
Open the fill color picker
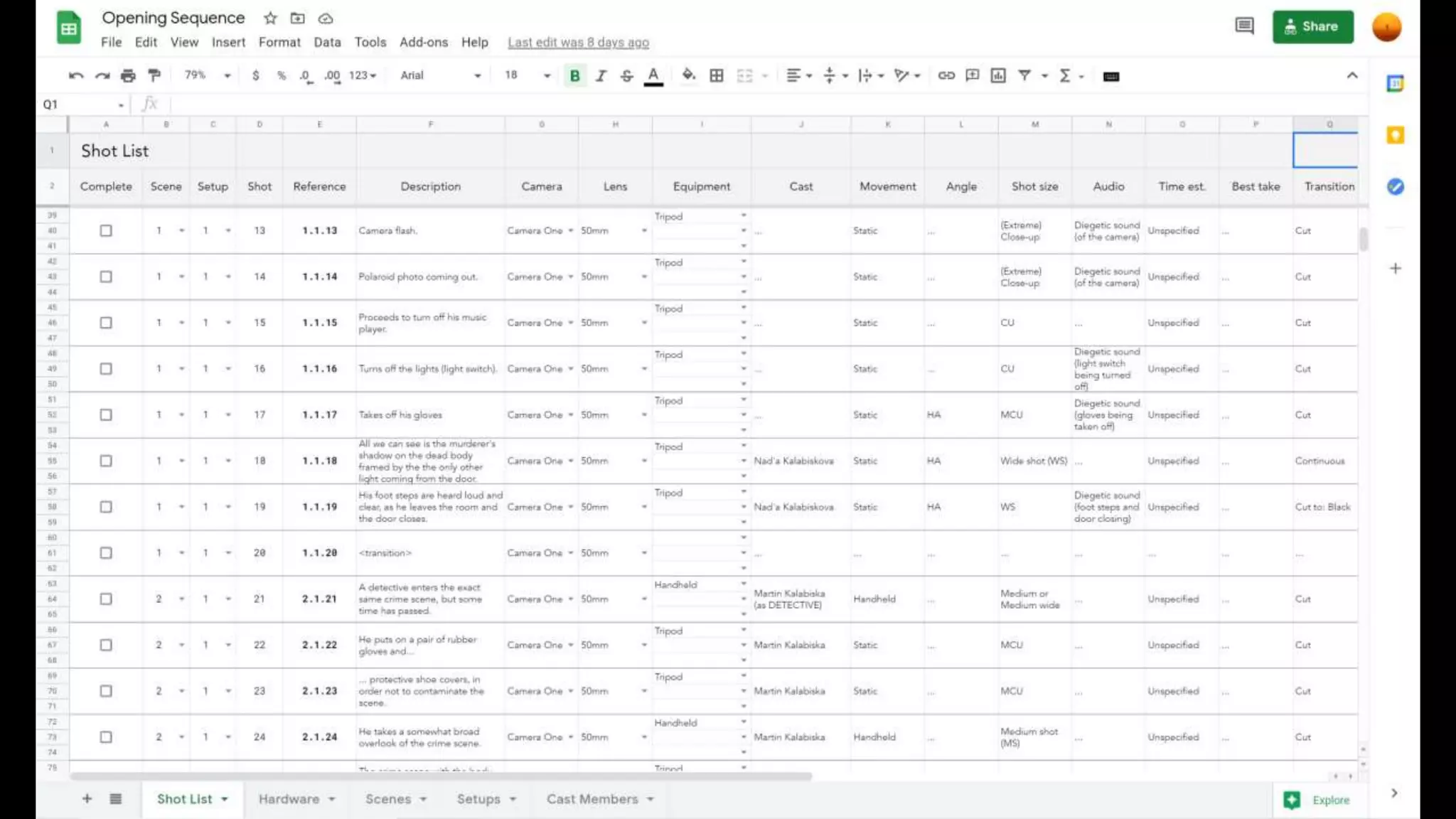point(688,75)
